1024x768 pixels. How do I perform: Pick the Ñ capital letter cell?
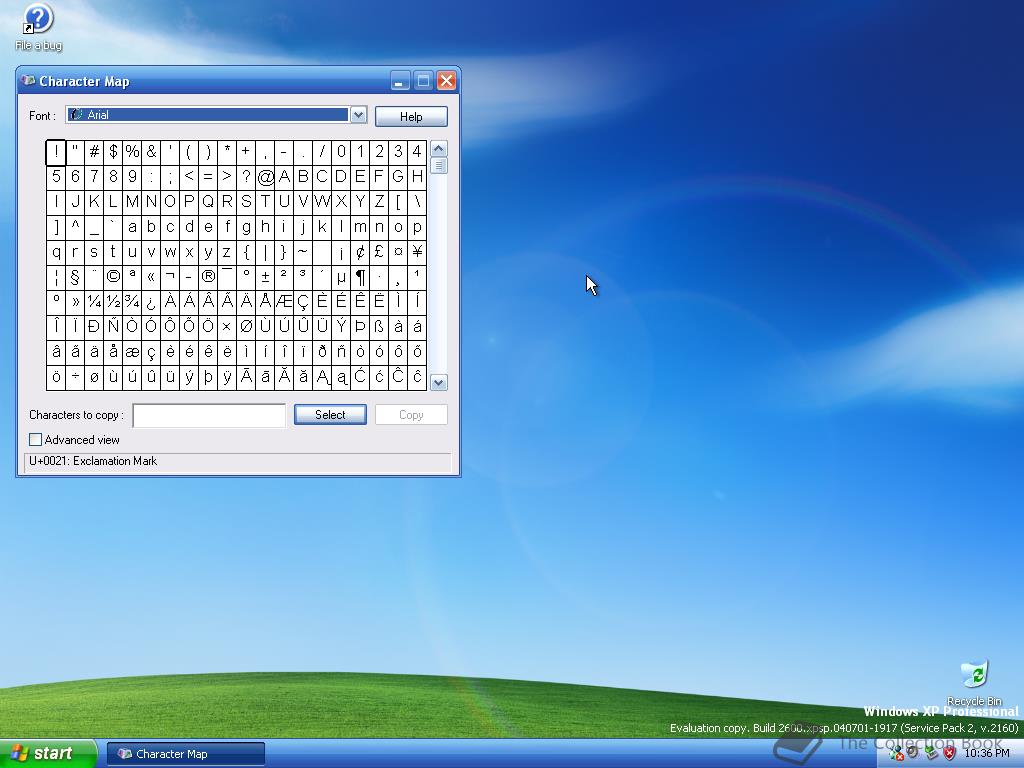113,327
